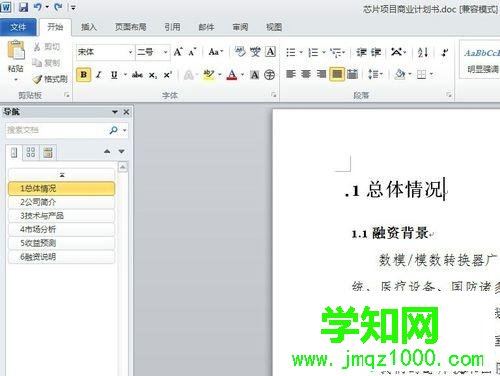Open the font group dialog launcher
500x376 pixels.
pyautogui.click(x=274, y=95)
